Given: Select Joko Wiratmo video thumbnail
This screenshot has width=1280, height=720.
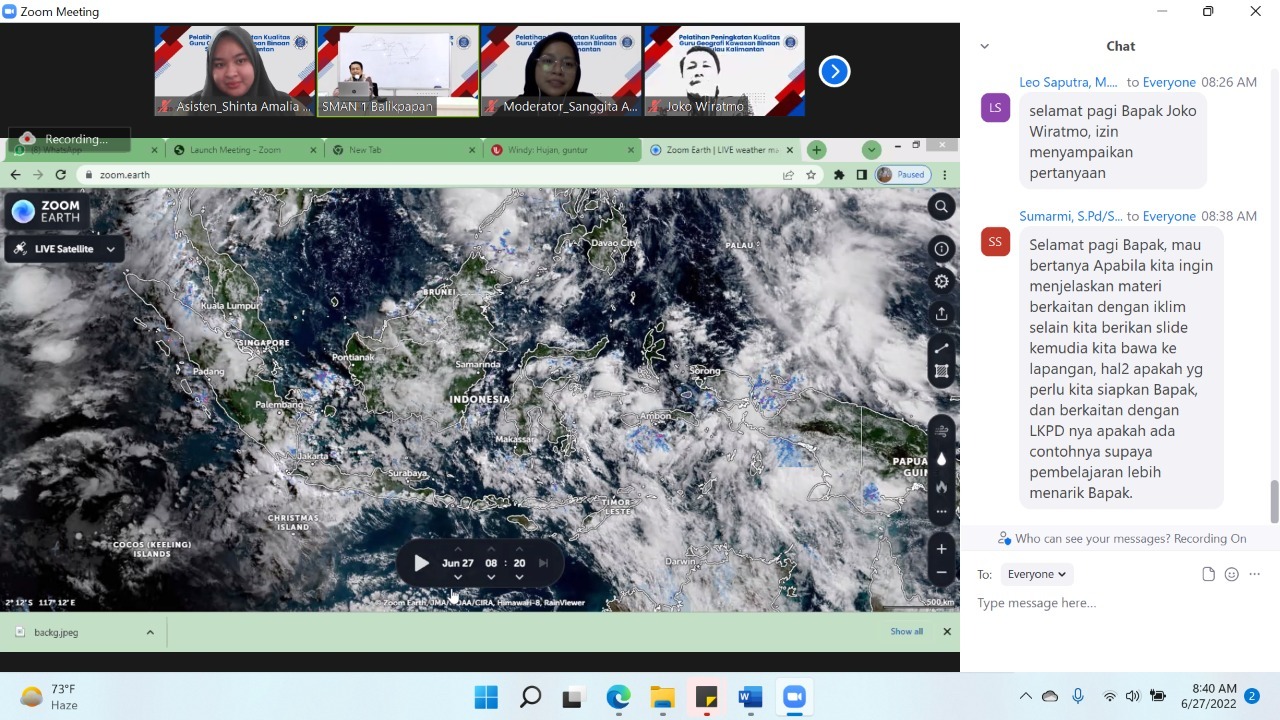Looking at the screenshot, I should click(724, 71).
